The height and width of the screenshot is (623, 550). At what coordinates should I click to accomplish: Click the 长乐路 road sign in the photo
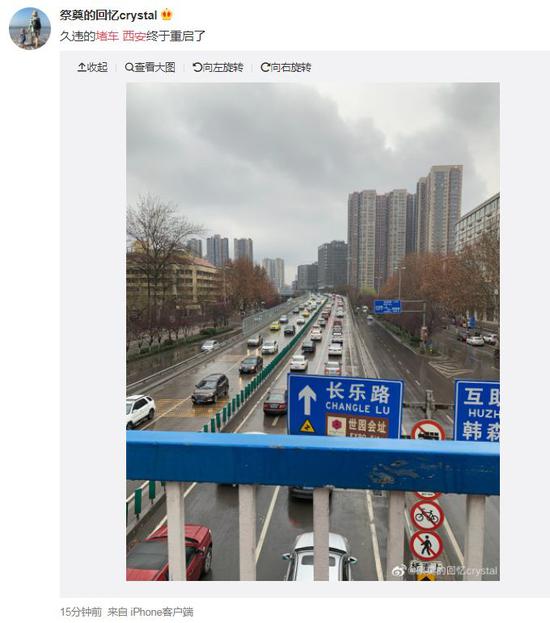tap(345, 406)
